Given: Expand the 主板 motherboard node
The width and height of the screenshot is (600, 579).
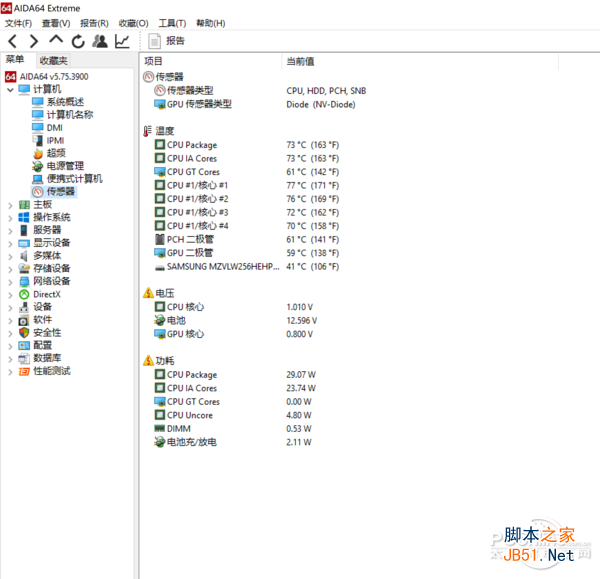Looking at the screenshot, I should pos(10,206).
